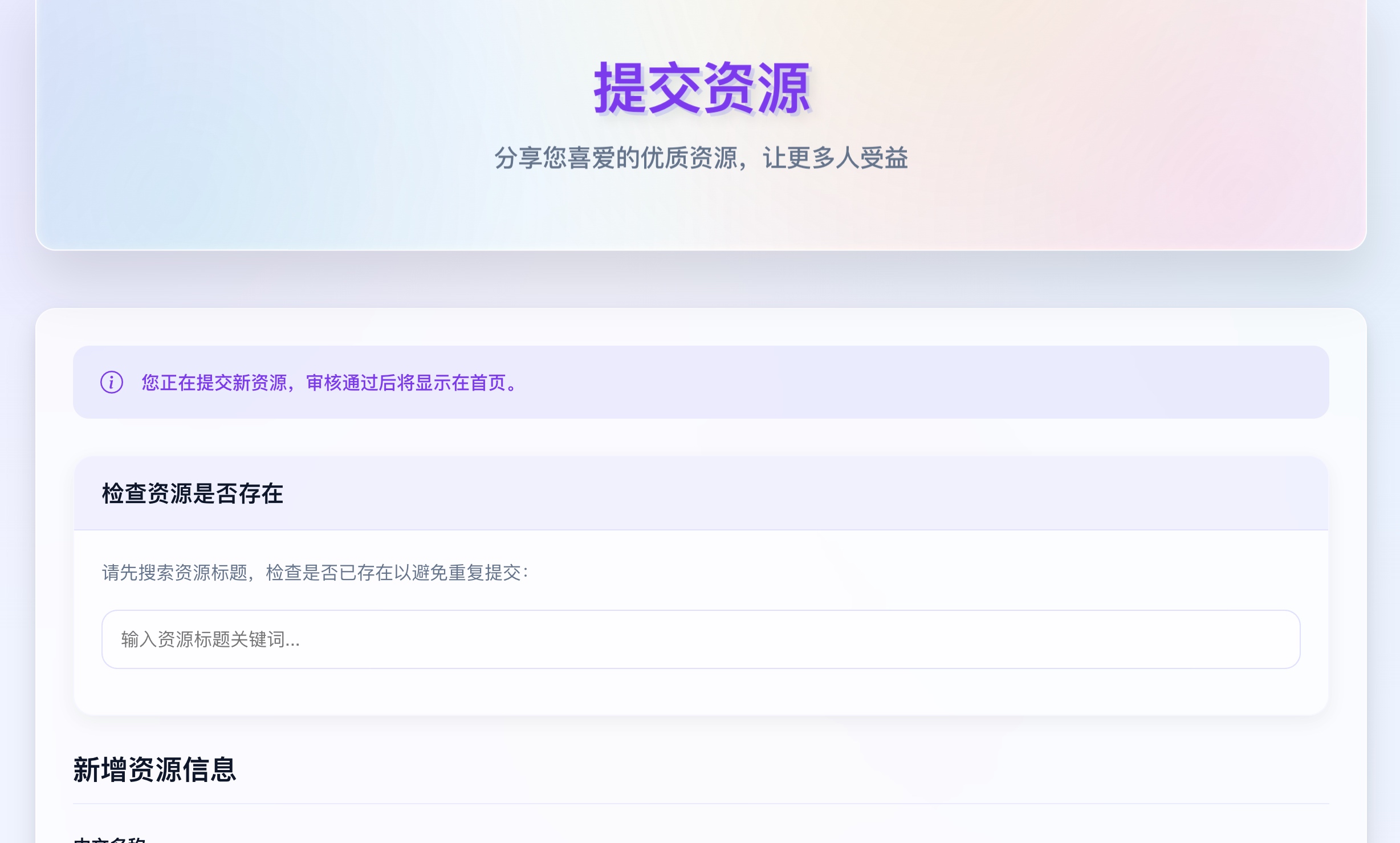Click the partially visible 中文名称 field label
The width and height of the screenshot is (1400, 843).
[109, 840]
